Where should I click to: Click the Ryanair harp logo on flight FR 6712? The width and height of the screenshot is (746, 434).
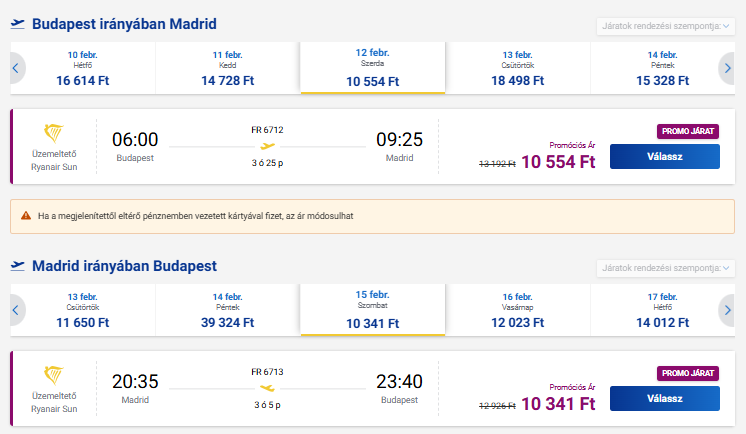click(54, 133)
